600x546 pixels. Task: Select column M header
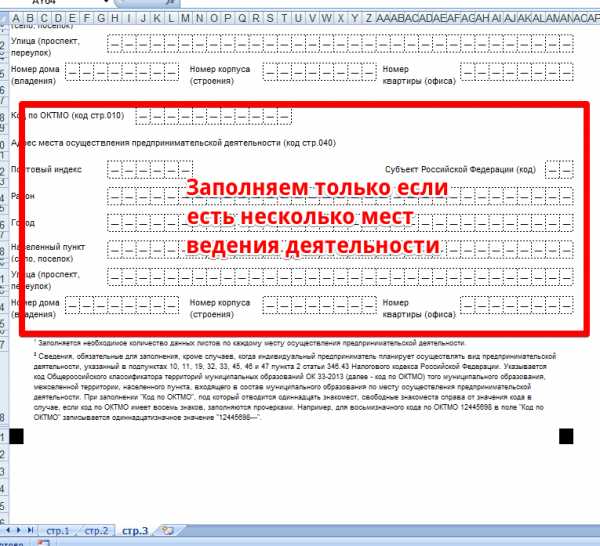click(x=185, y=18)
